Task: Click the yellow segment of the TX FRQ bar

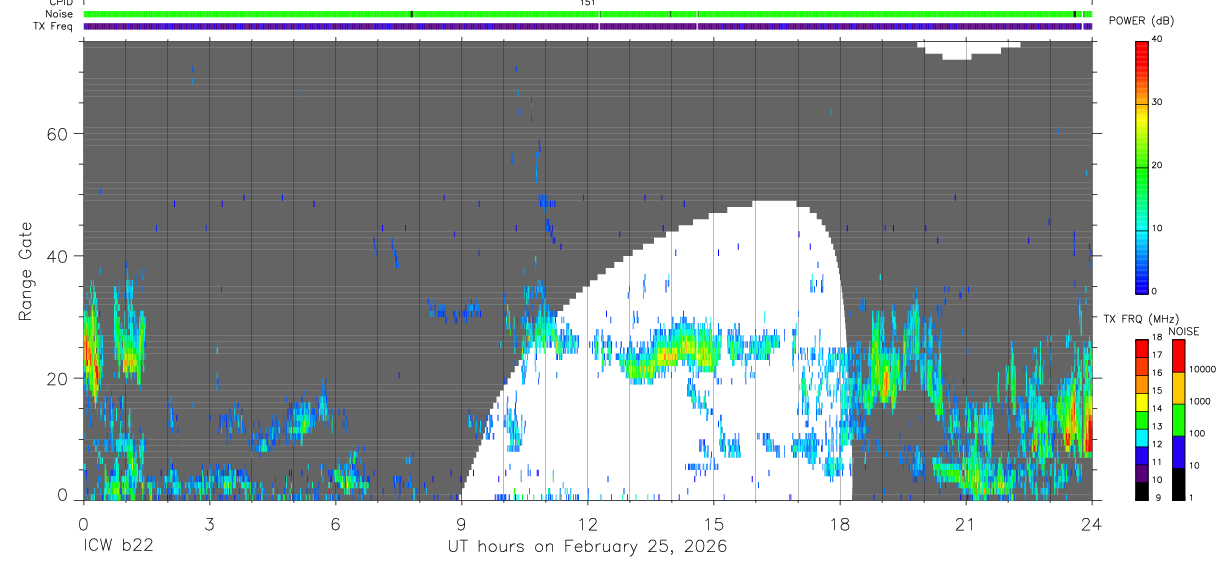Action: (x=1141, y=403)
